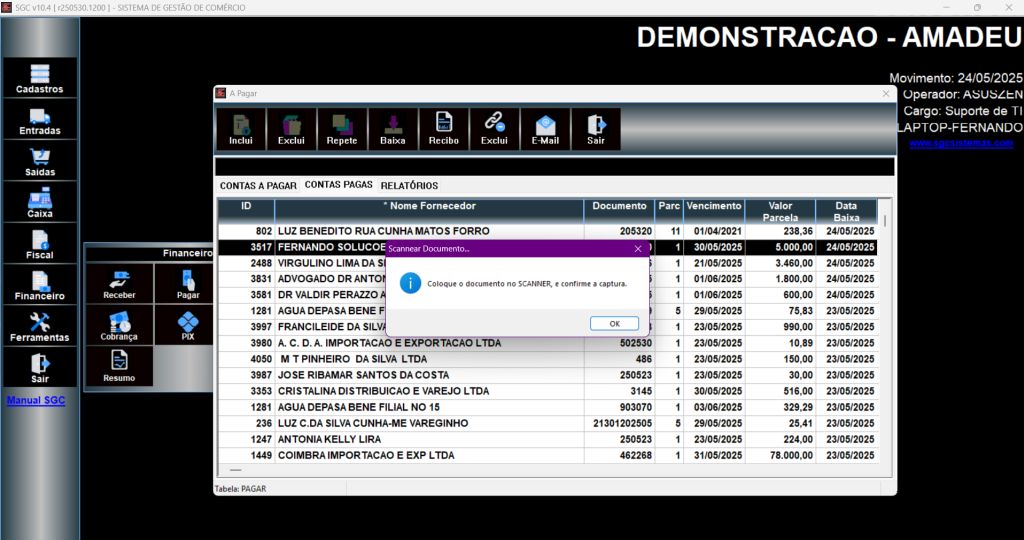
Task: Click the E-Mail toolbar icon
Action: coord(545,129)
